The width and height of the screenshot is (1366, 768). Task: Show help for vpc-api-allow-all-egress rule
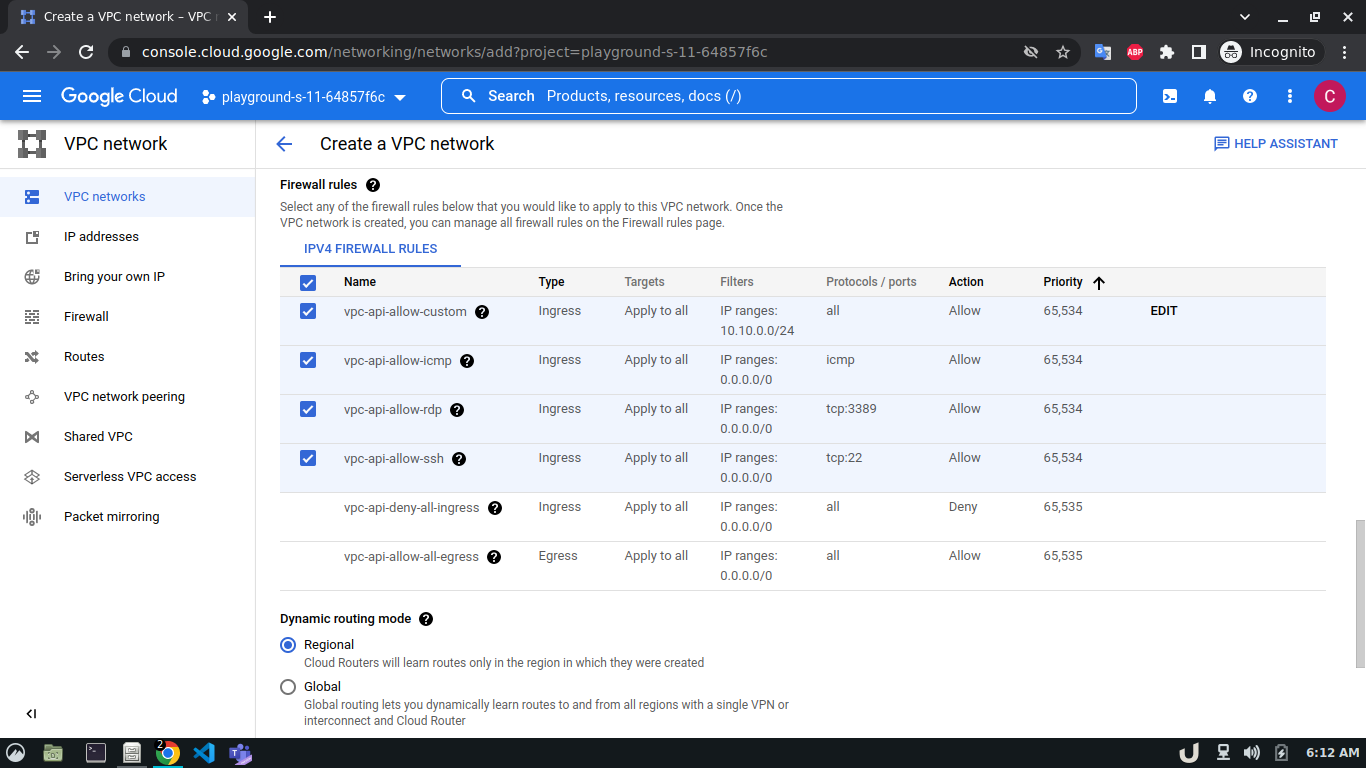[x=494, y=557]
